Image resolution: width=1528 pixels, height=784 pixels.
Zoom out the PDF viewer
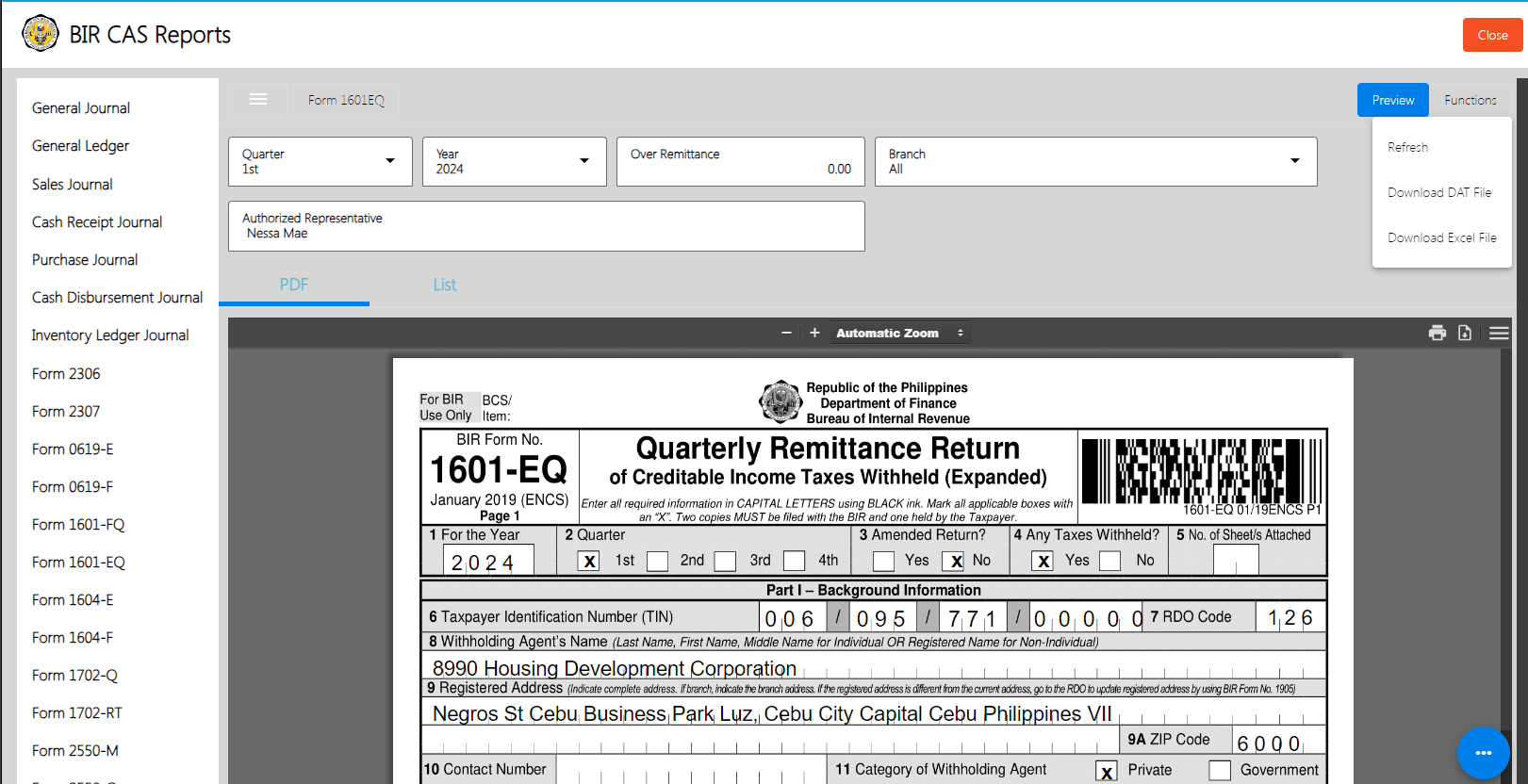(786, 333)
